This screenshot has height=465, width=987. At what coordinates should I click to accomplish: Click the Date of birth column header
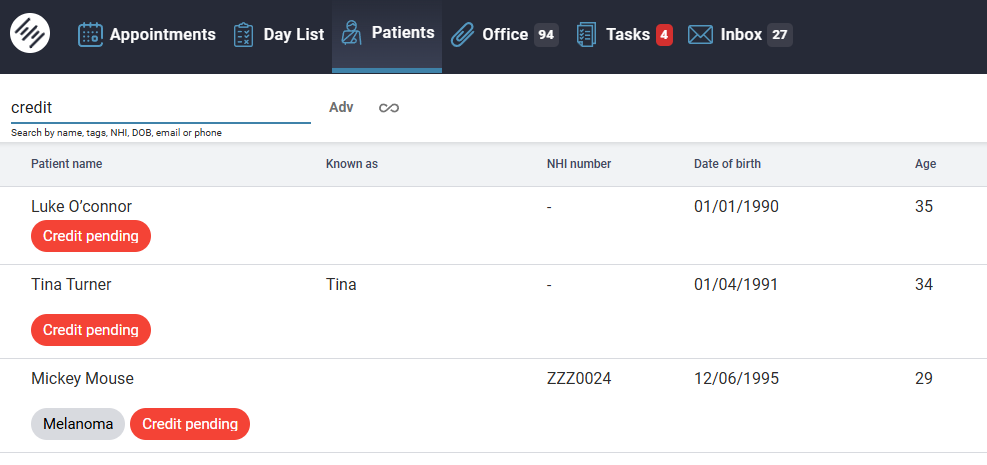[x=727, y=164]
